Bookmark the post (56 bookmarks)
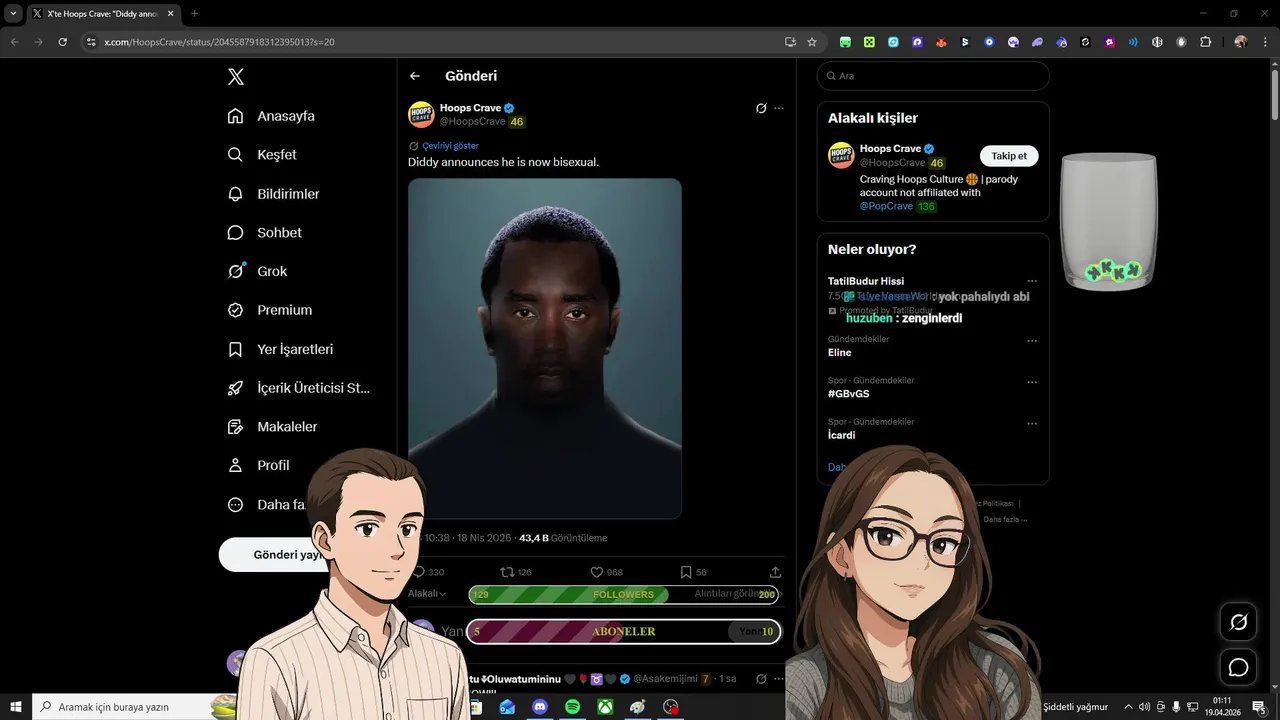Image resolution: width=1280 pixels, height=720 pixels. pos(693,572)
